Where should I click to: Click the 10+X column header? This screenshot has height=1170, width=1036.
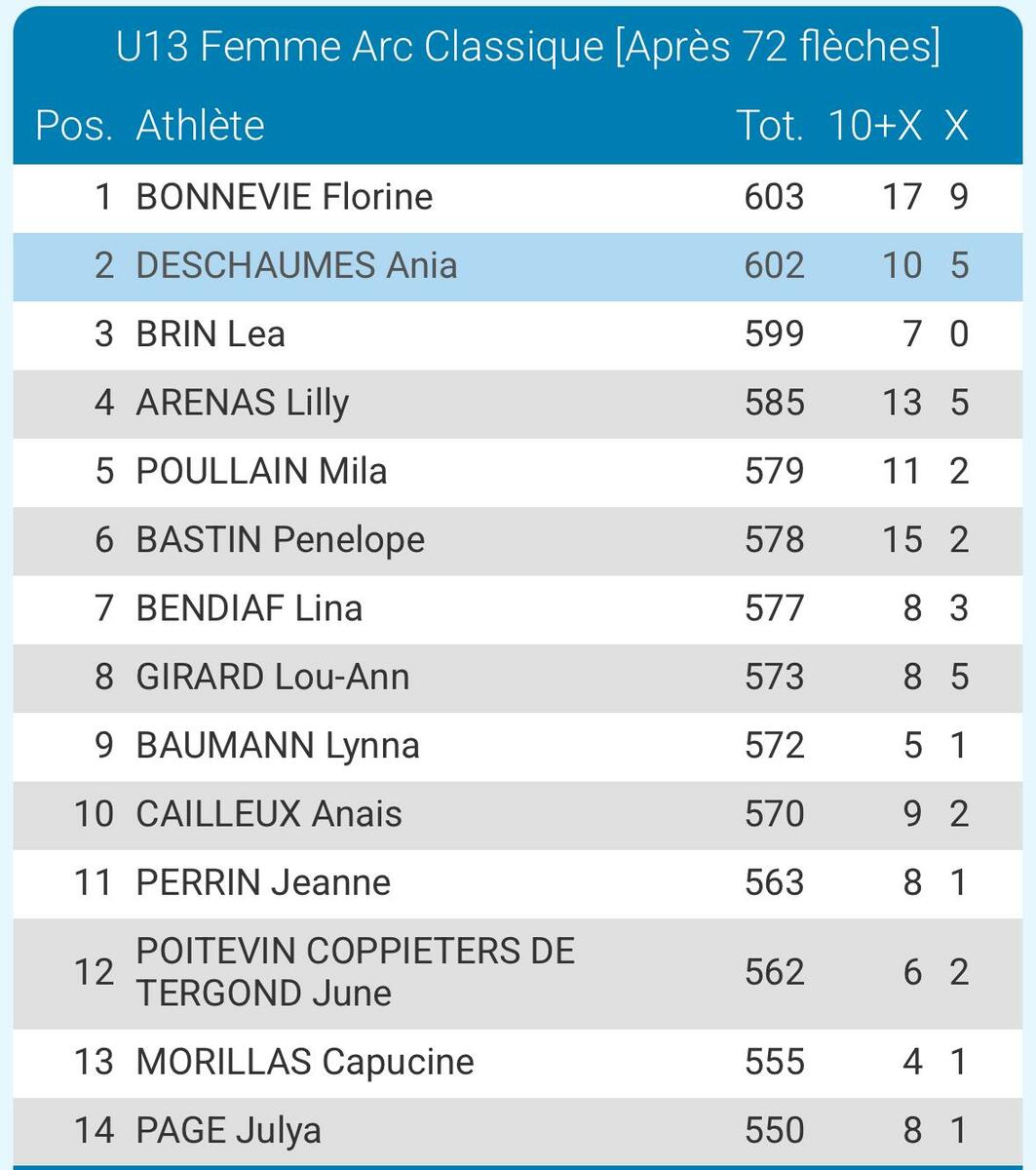pyautogui.click(x=874, y=126)
